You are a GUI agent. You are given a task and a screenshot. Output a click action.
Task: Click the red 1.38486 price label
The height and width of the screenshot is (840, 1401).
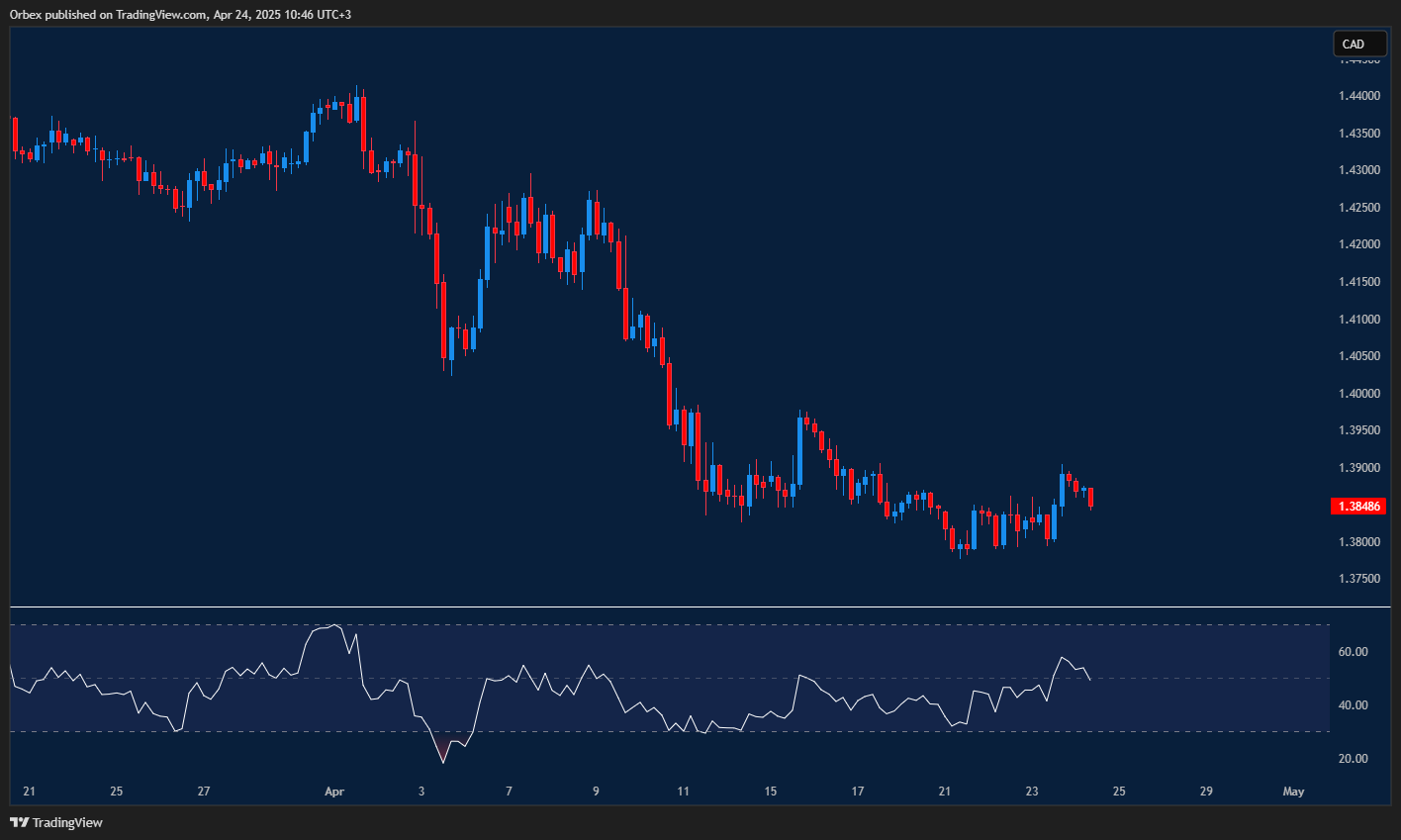1359,506
